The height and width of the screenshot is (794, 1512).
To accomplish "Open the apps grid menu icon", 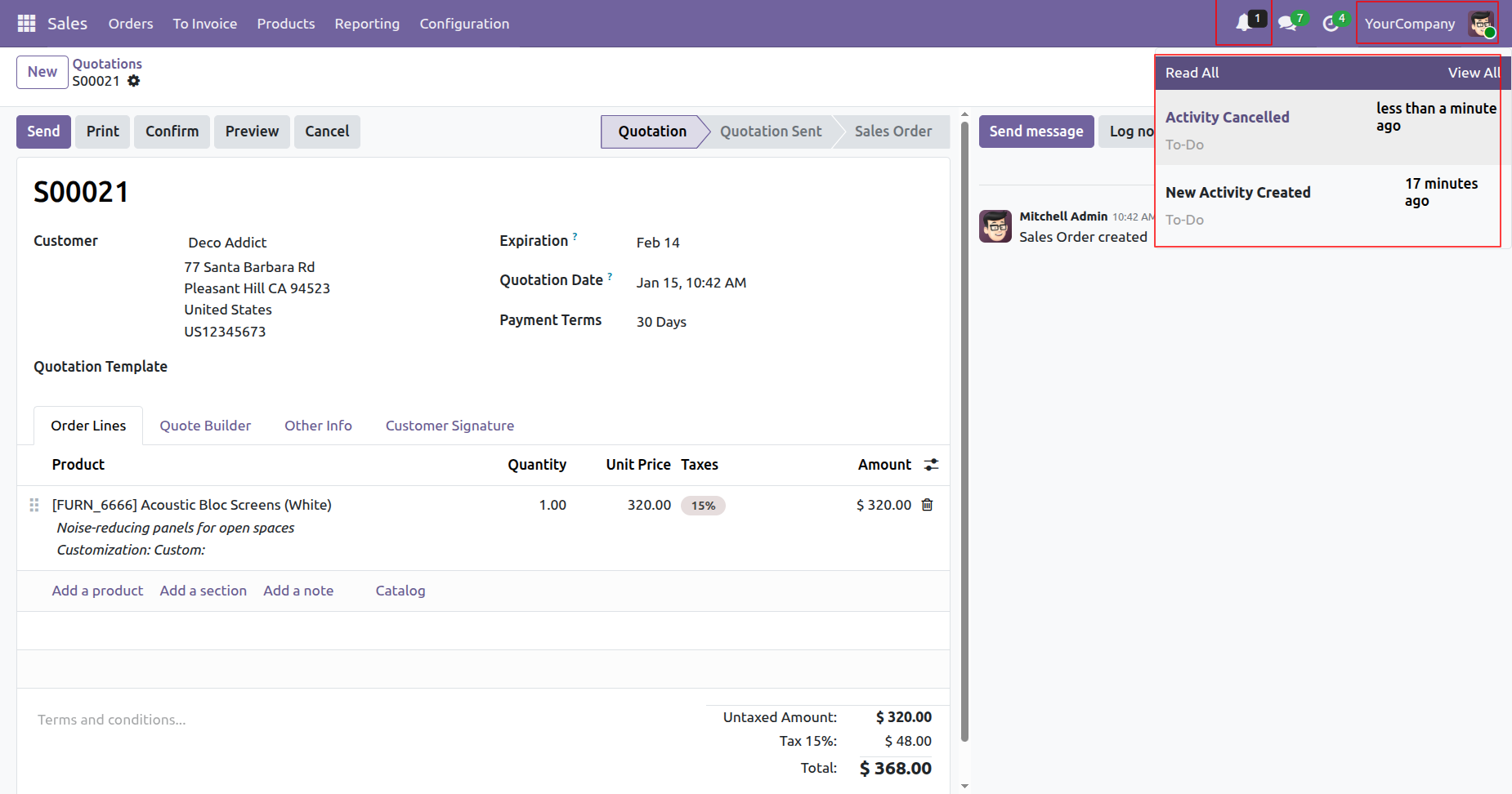I will click(26, 24).
